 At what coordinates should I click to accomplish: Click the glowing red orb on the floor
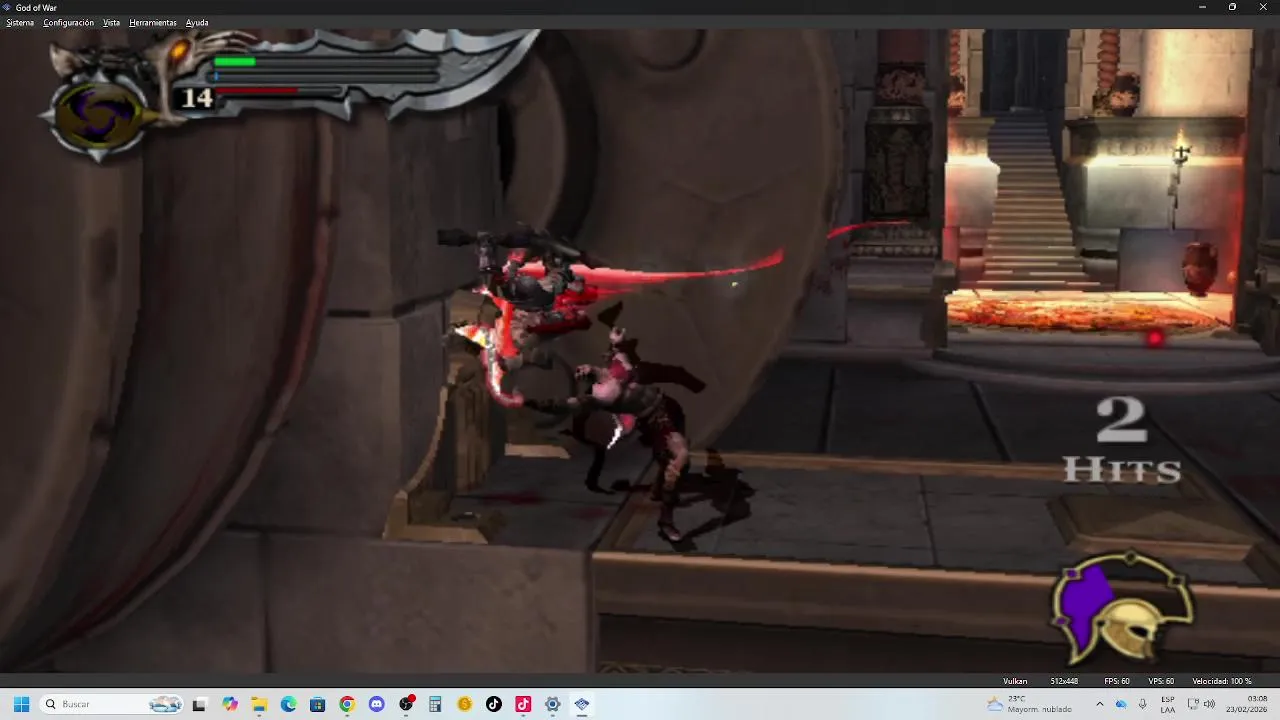[1155, 339]
